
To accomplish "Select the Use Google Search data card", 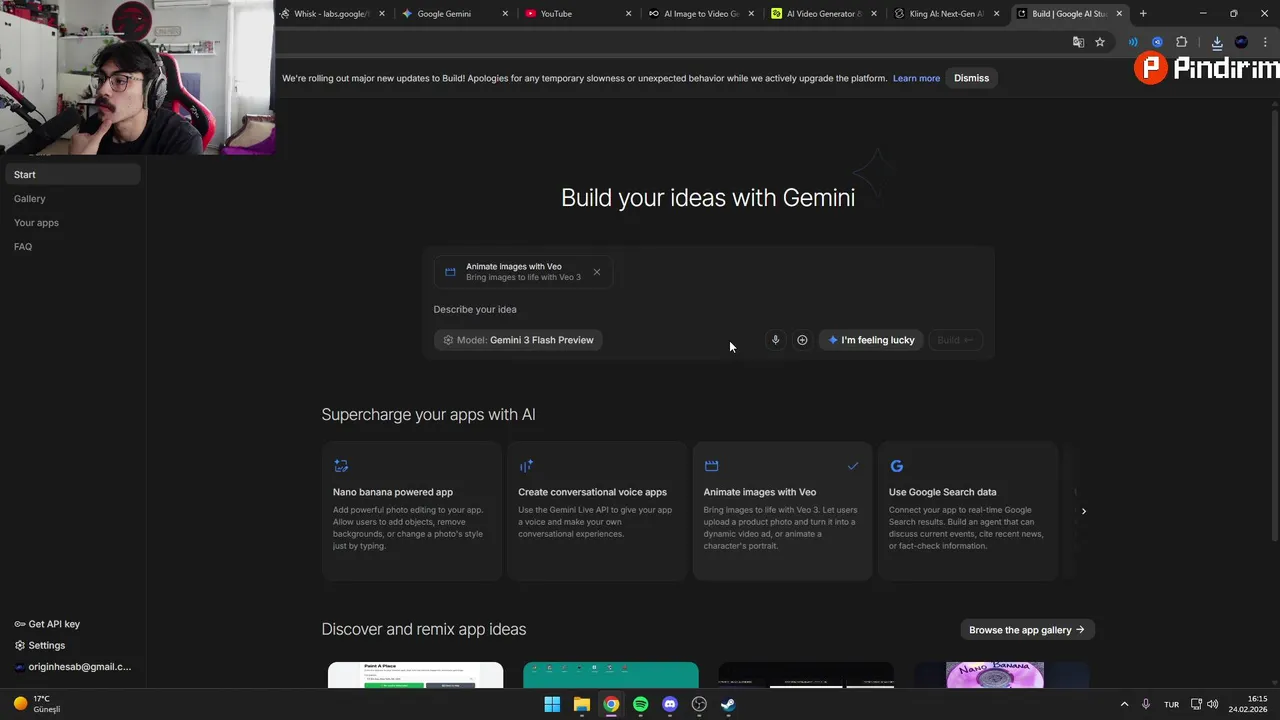I will point(967,511).
